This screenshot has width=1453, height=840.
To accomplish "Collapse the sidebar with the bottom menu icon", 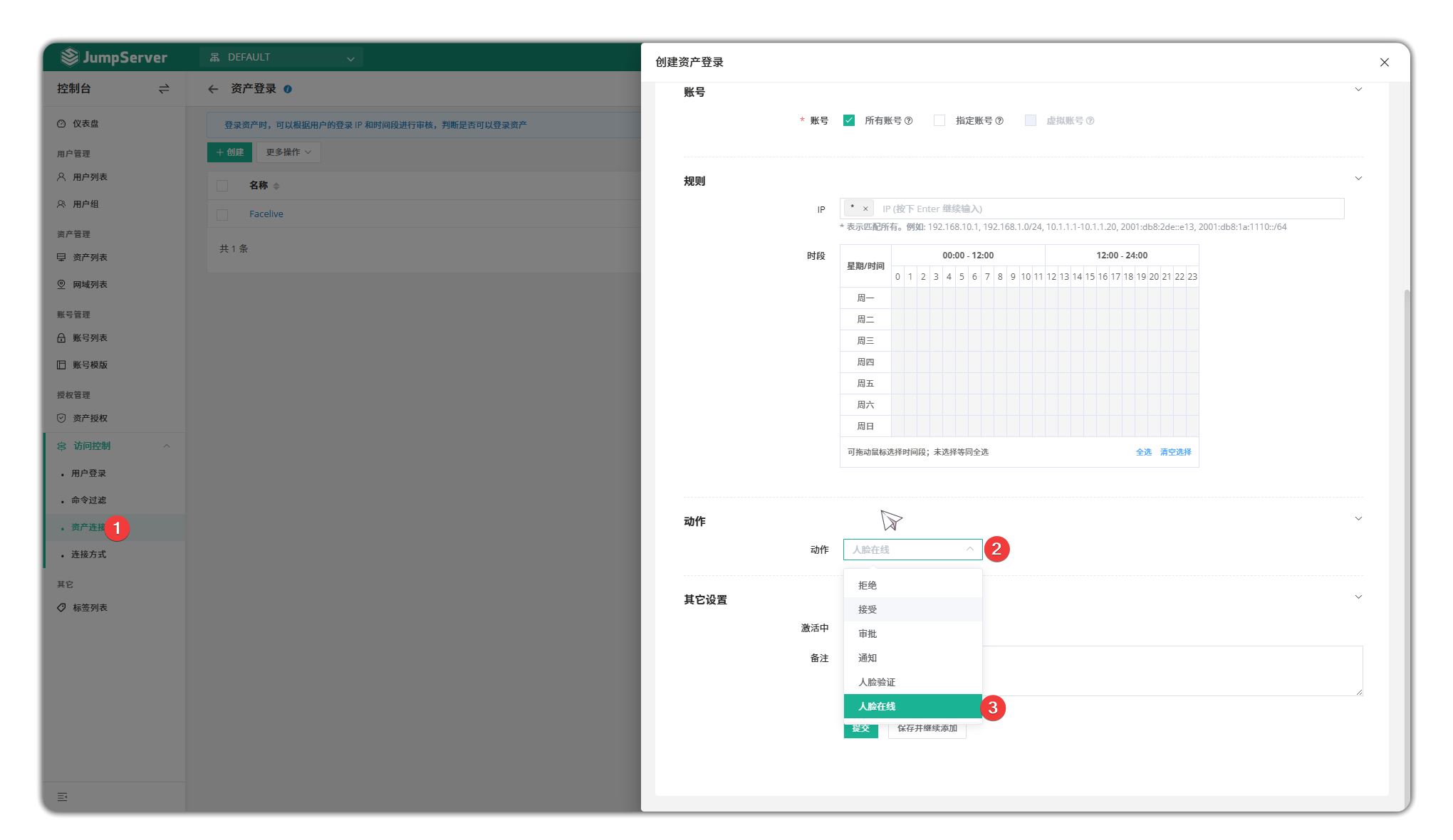I will pyautogui.click(x=63, y=797).
